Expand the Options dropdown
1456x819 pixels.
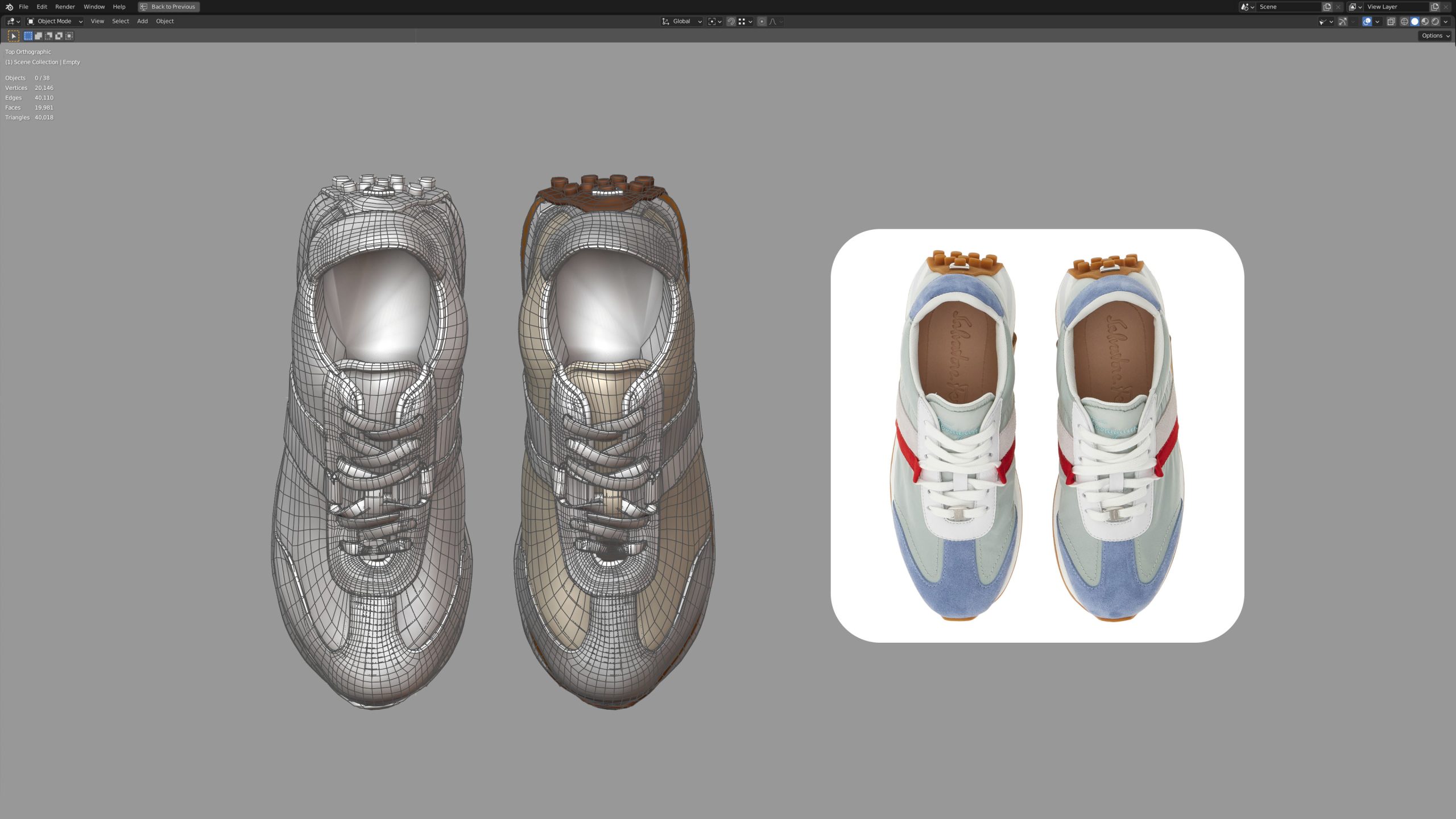click(1435, 36)
